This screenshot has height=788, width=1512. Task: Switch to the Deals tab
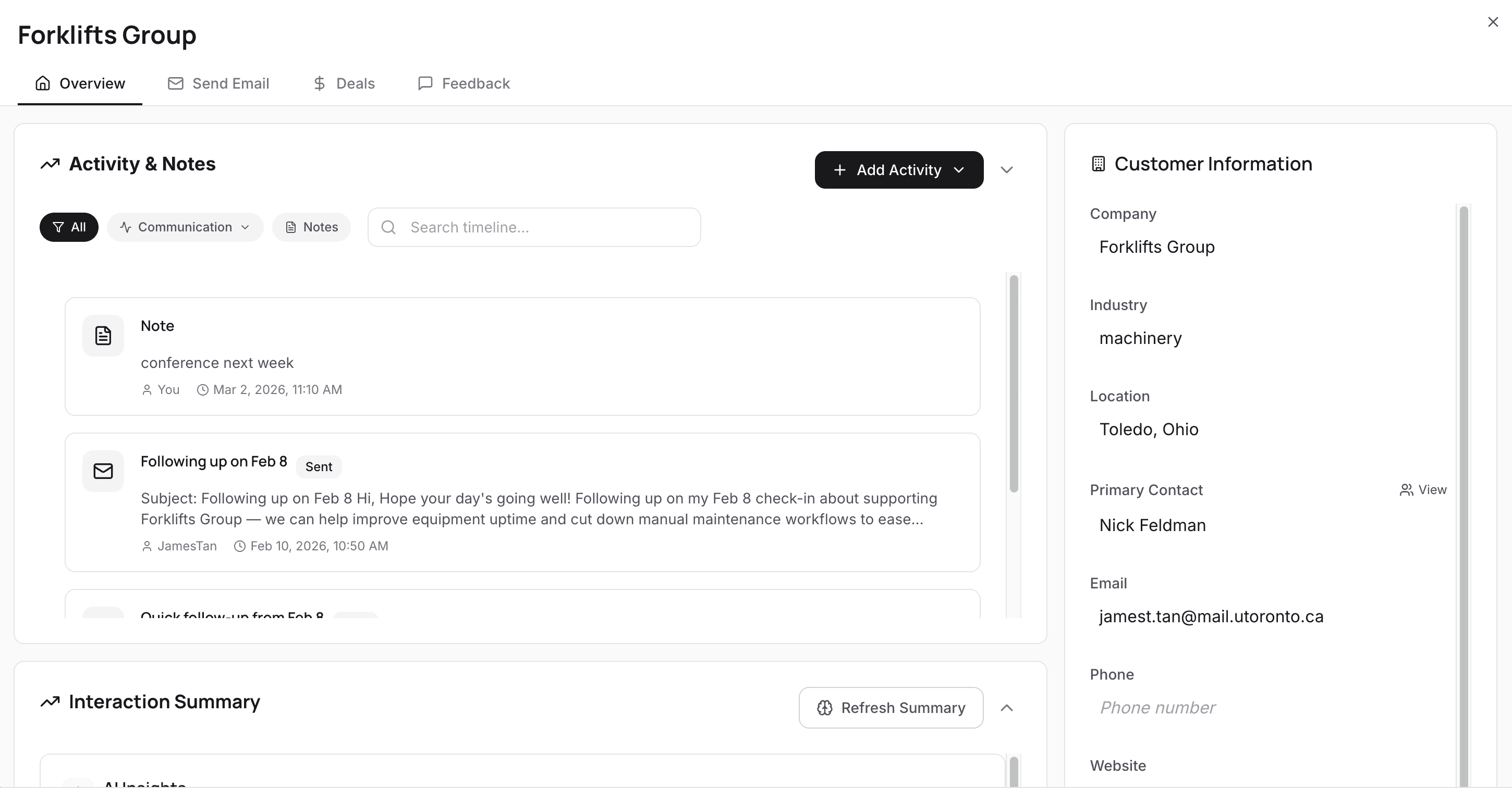[x=344, y=83]
